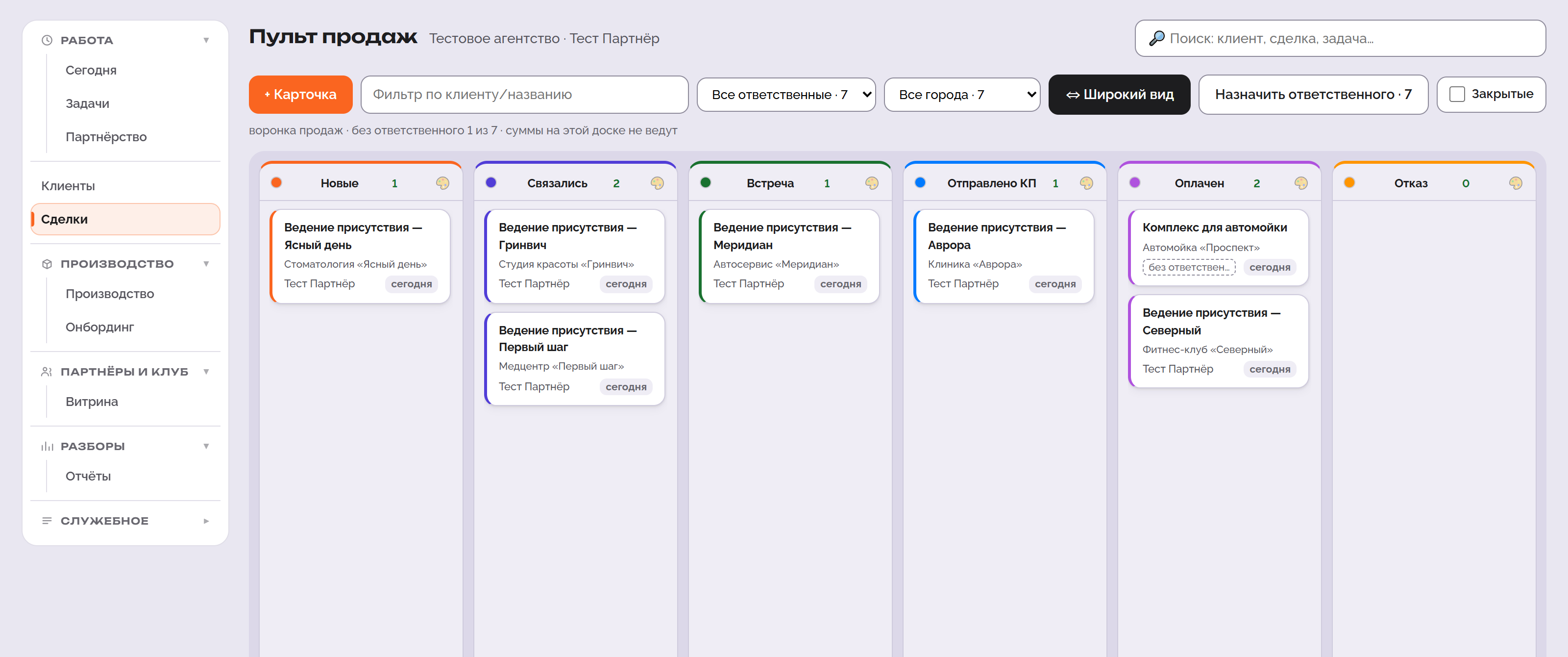Click the Медцентр «Первый шаг» client text
The height and width of the screenshot is (657, 1568).
tap(561, 366)
